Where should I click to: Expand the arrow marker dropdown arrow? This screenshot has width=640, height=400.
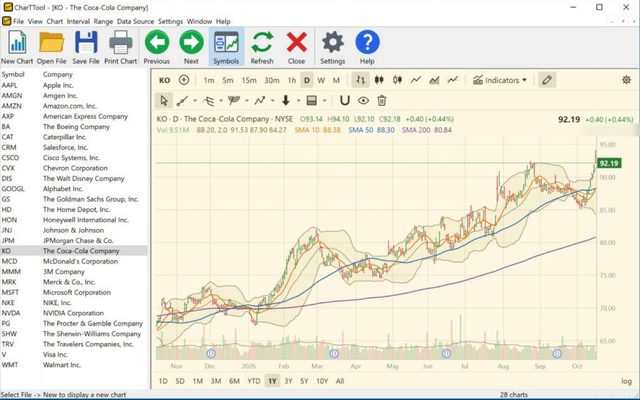point(298,101)
